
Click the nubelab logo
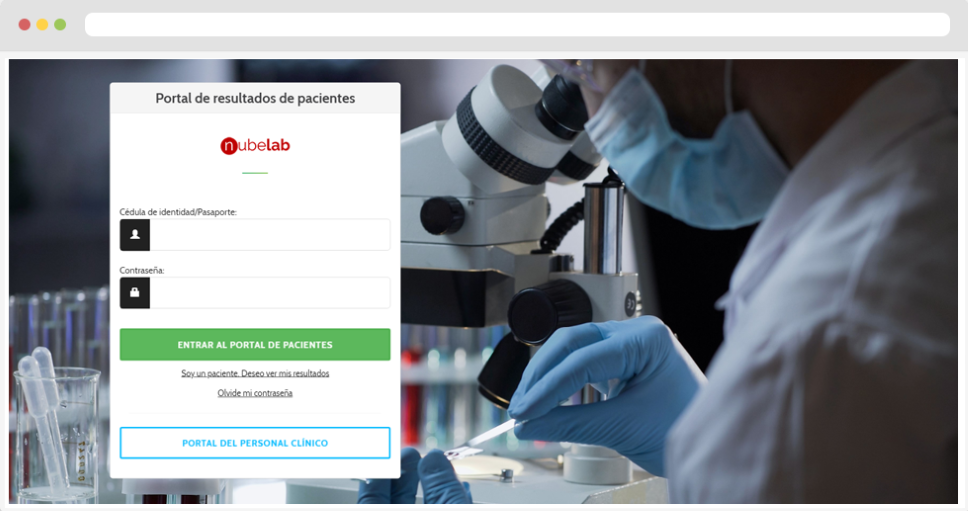pyautogui.click(x=255, y=146)
